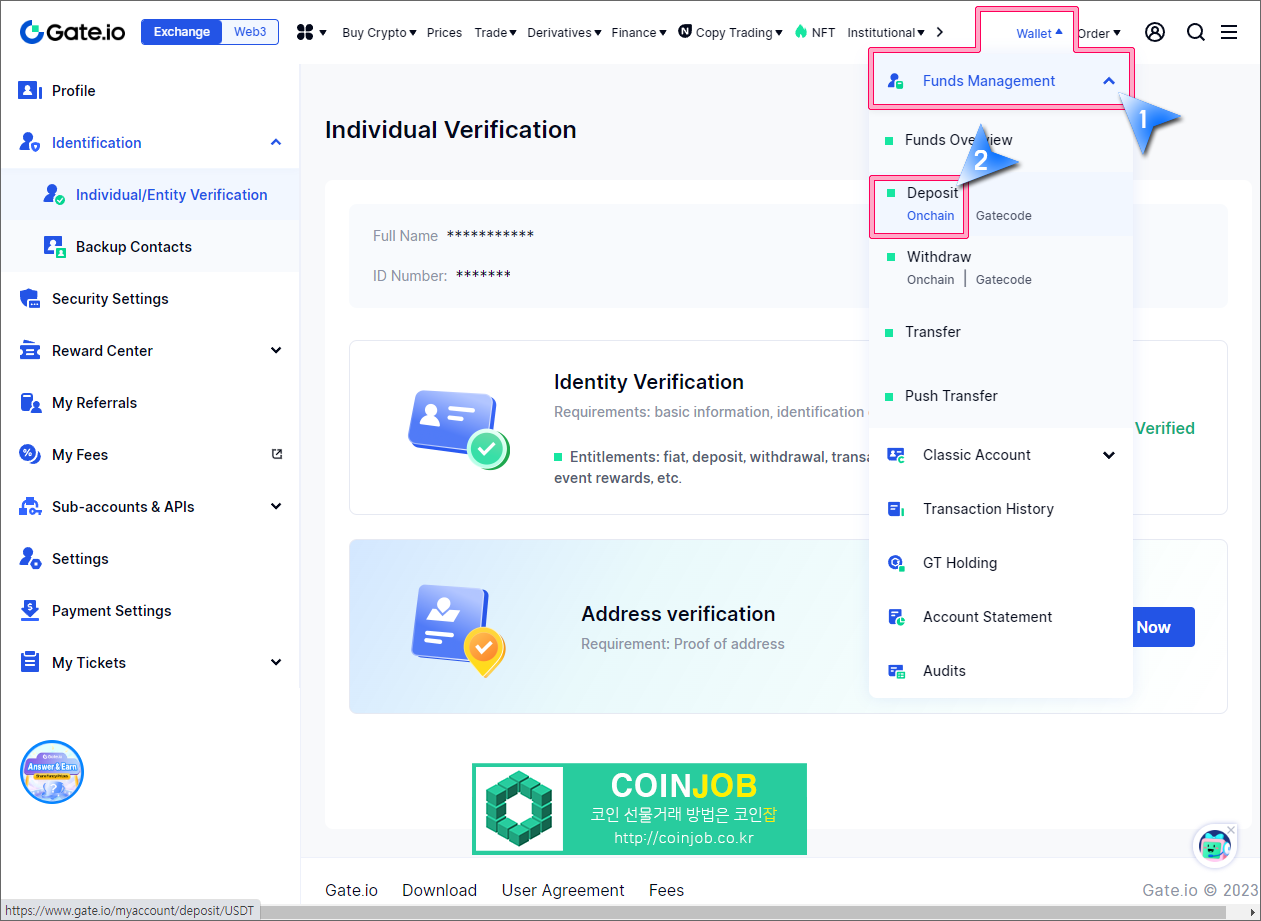Open the Order menu

(x=1099, y=33)
